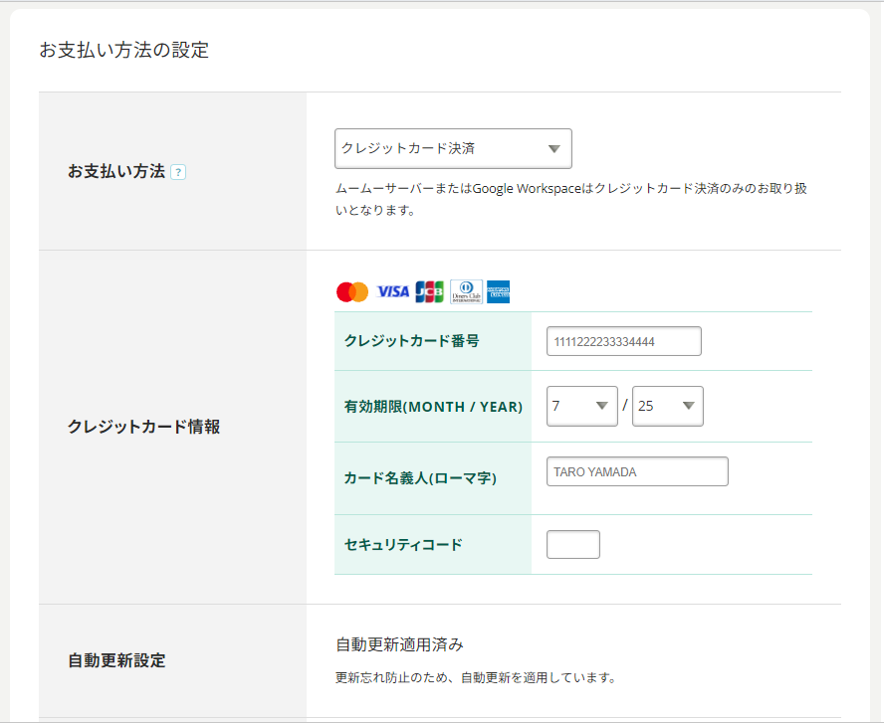
Task: Click the payment method dropdown arrow
Action: (x=554, y=149)
